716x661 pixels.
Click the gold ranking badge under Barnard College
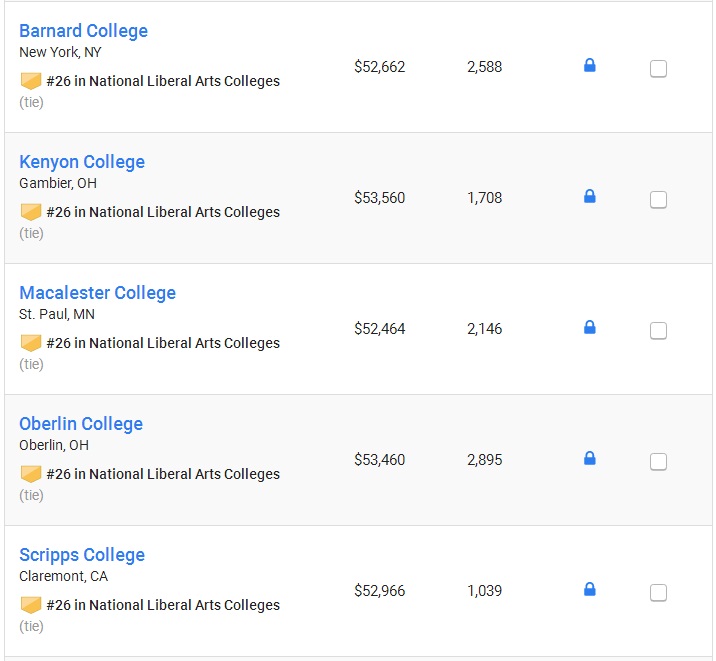(31, 81)
